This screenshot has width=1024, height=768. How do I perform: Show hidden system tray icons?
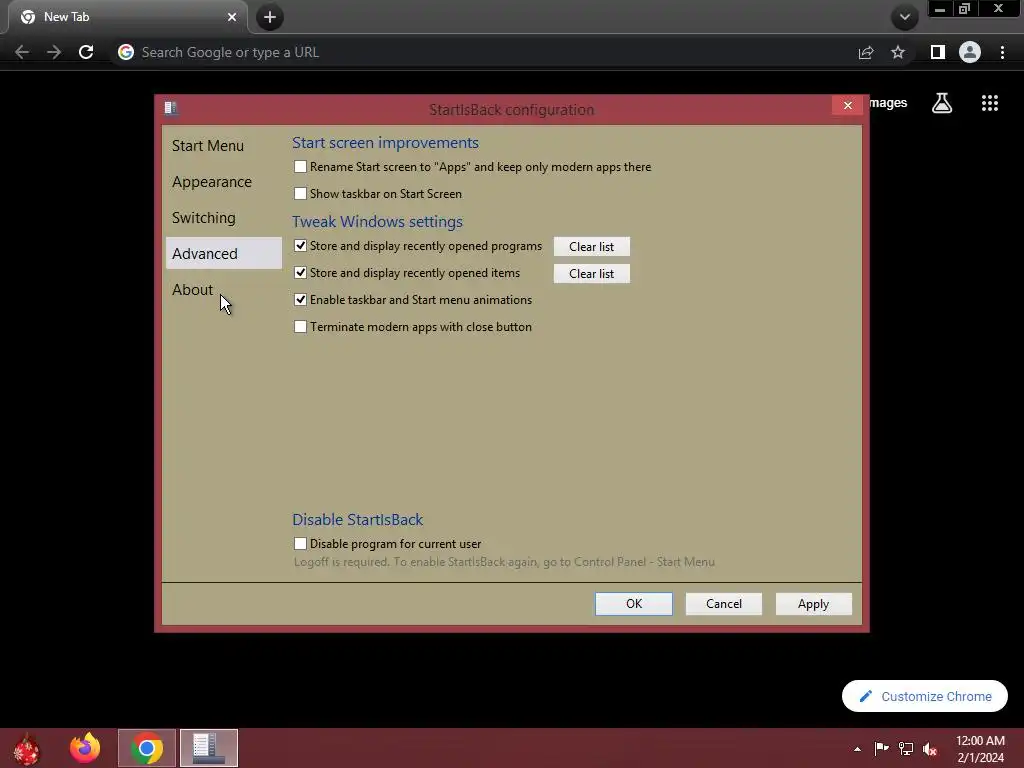coord(857,749)
